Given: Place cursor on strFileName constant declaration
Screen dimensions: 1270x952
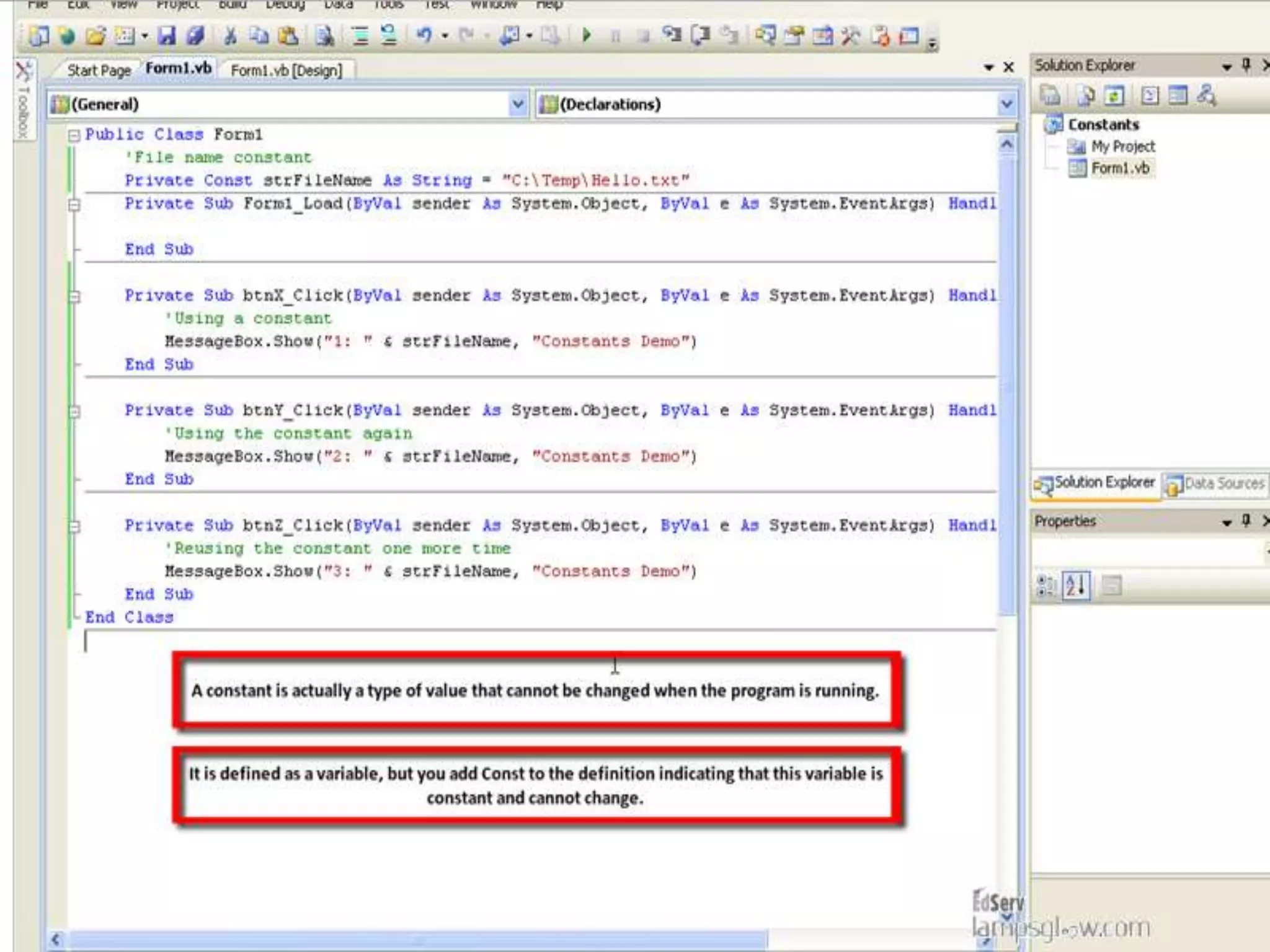Looking at the screenshot, I should tap(407, 180).
